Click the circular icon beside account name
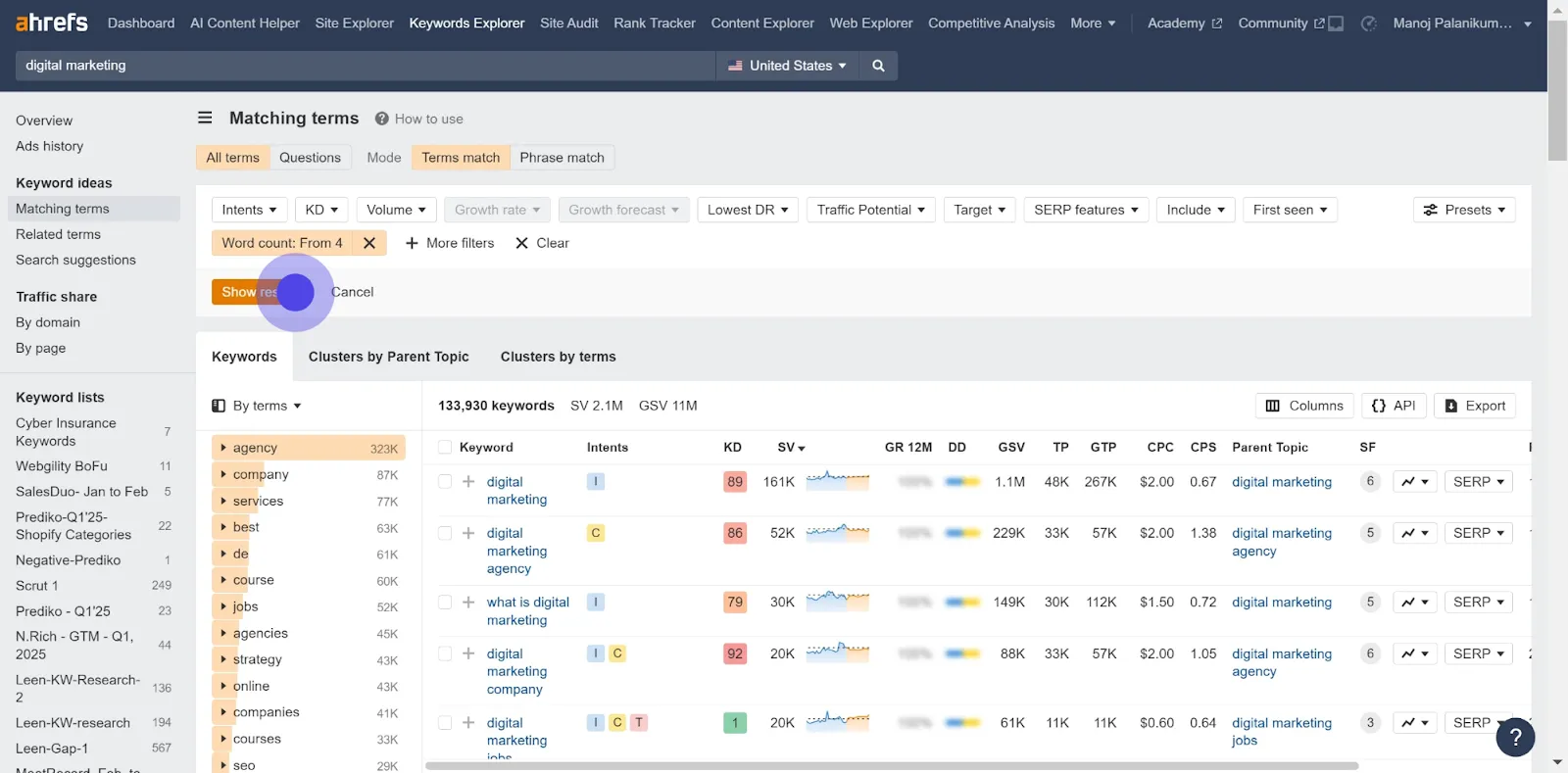This screenshot has height=773, width=1568. coord(1369,24)
